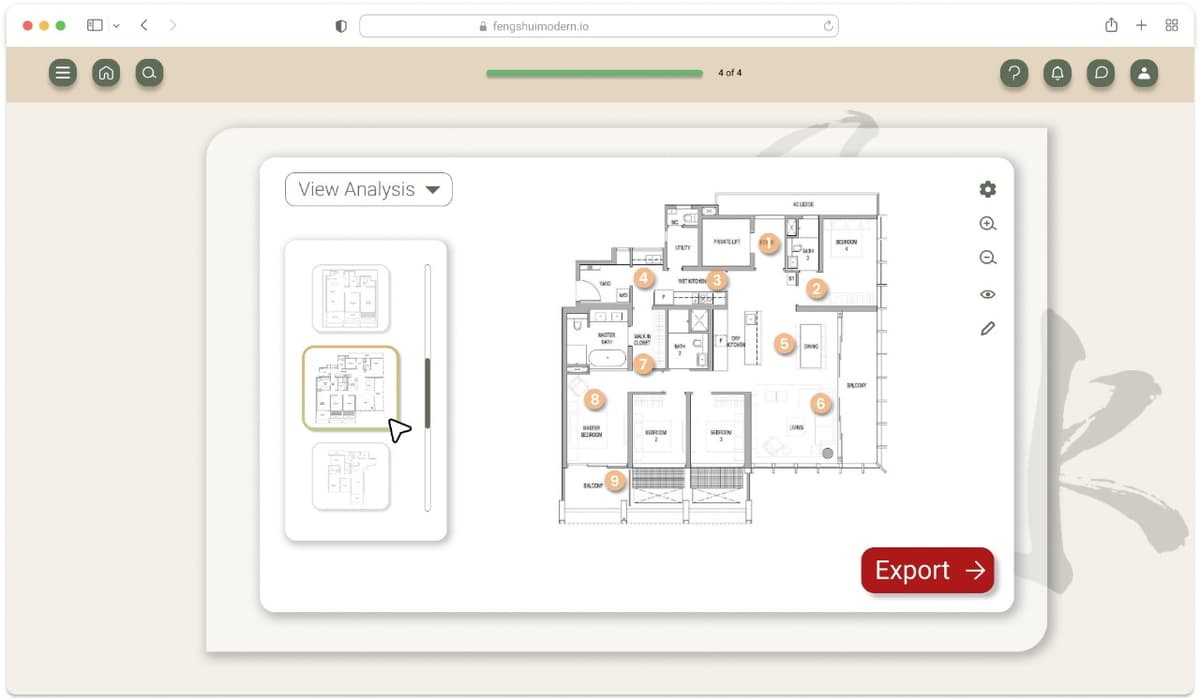Open the sidebar options chevron in the browser toolbar
This screenshot has width=1200, height=699.
[x=116, y=25]
